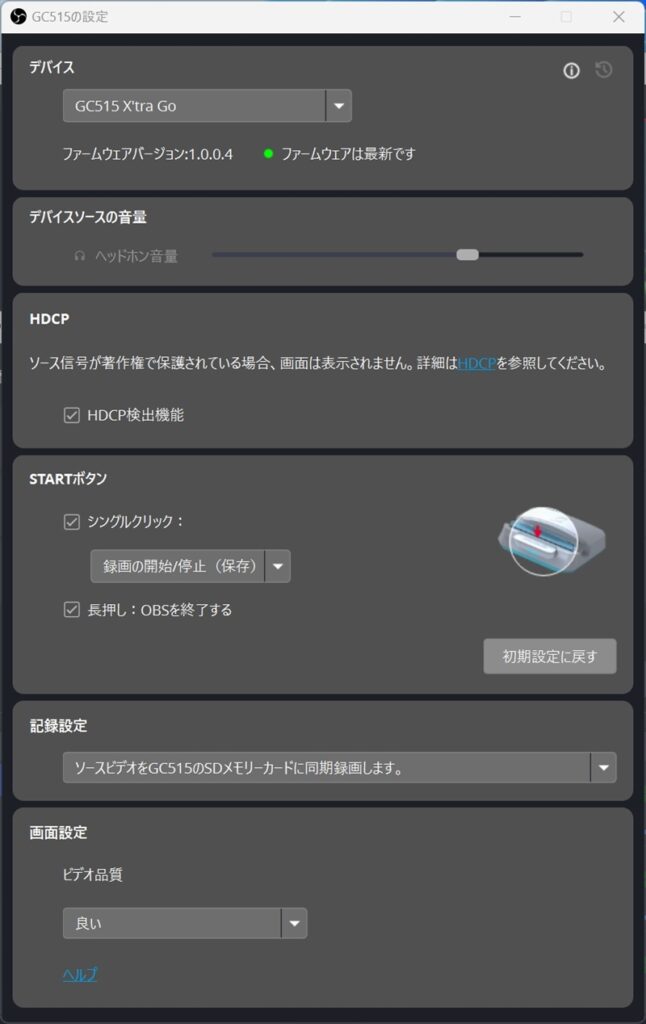Screen dimensions: 646x1024
Task: Click the device information icon
Action: click(571, 71)
